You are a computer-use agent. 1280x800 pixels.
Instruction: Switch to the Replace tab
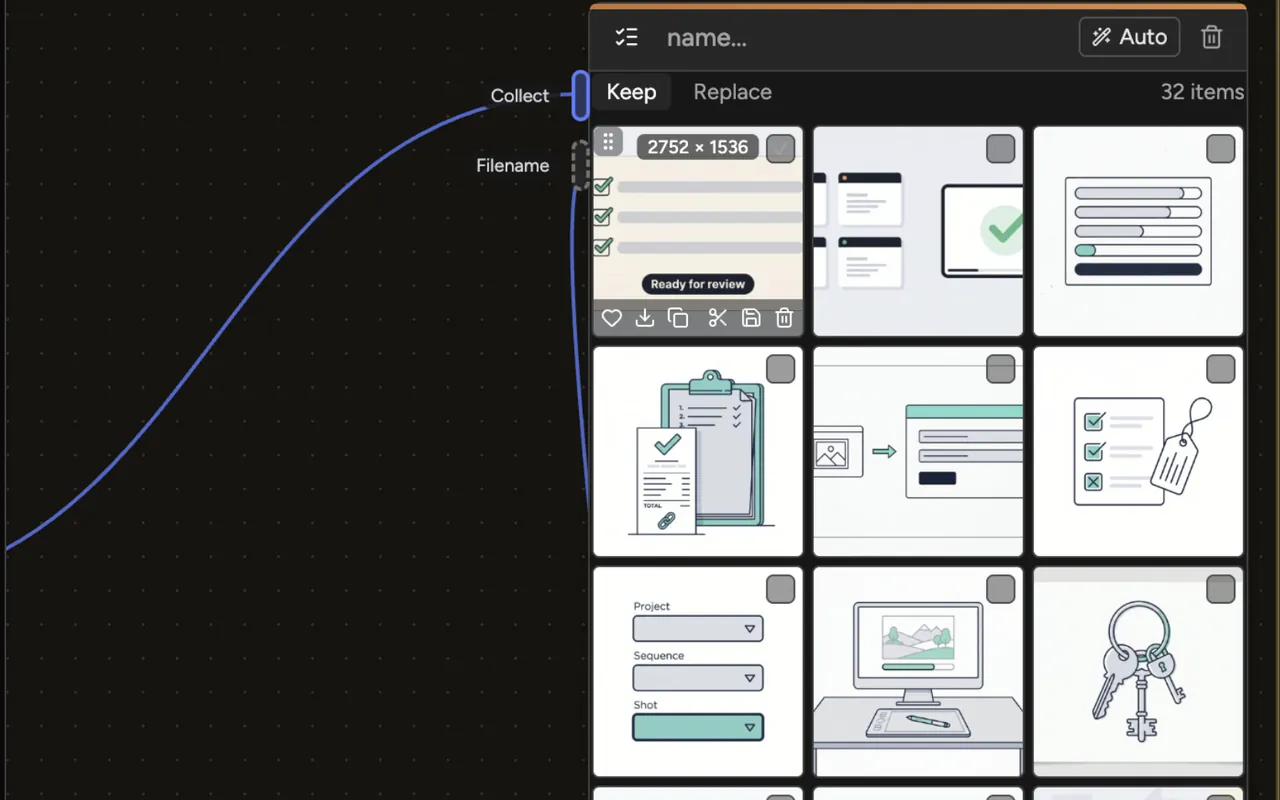[x=732, y=92]
